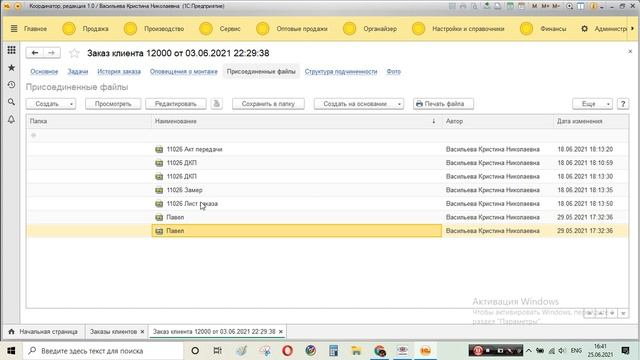Image resolution: width=640 pixels, height=360 pixels.
Task: Open the История заказа link
Action: (x=119, y=71)
